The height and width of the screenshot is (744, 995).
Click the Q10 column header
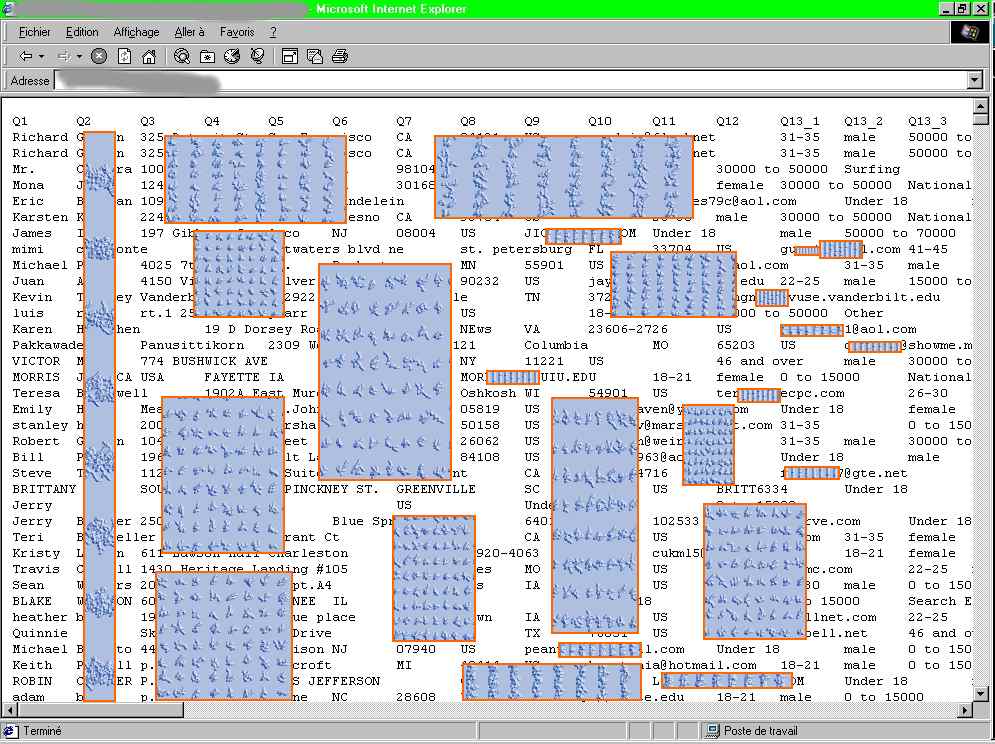click(x=600, y=121)
